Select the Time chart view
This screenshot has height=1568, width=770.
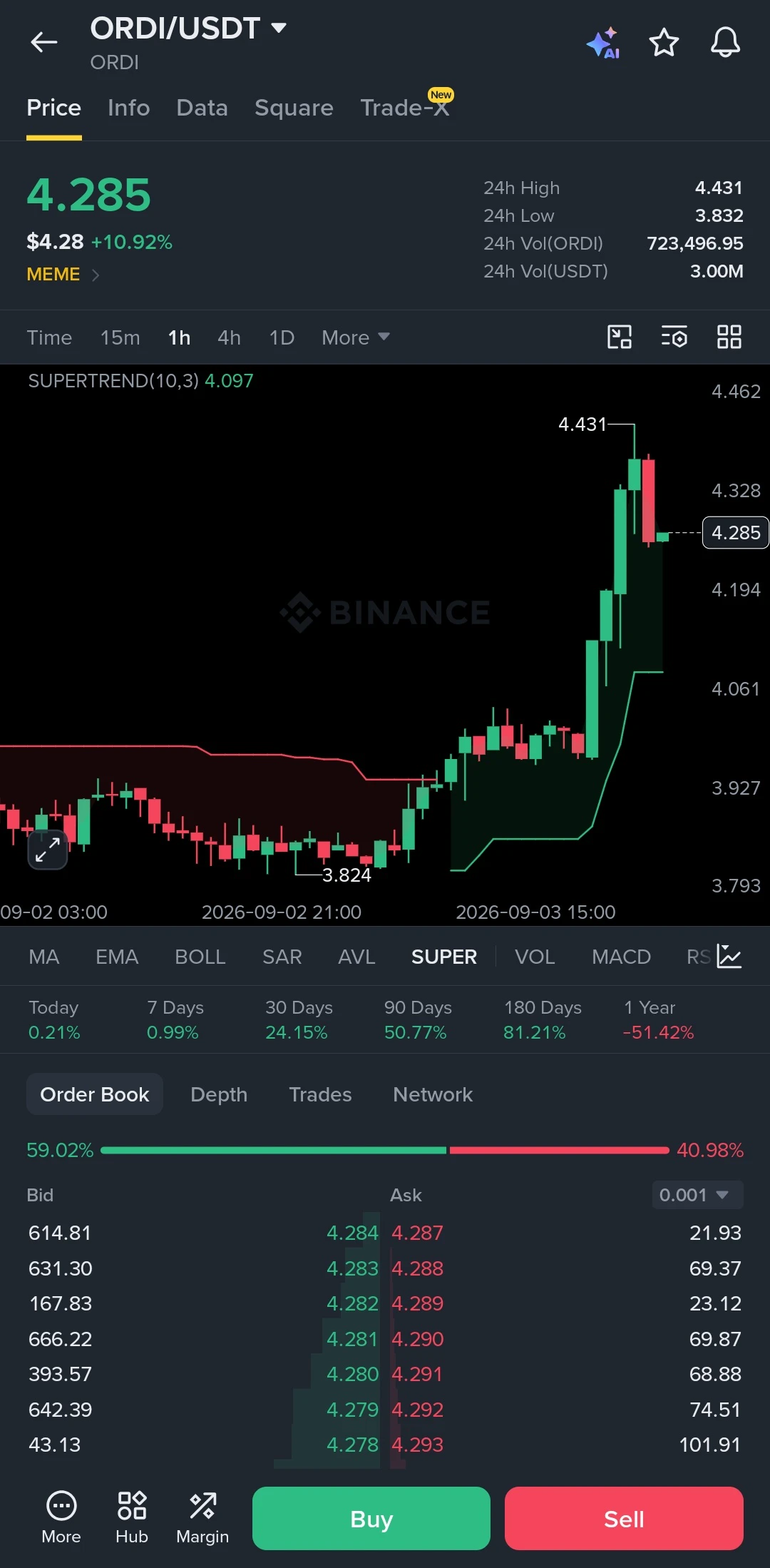(x=49, y=337)
